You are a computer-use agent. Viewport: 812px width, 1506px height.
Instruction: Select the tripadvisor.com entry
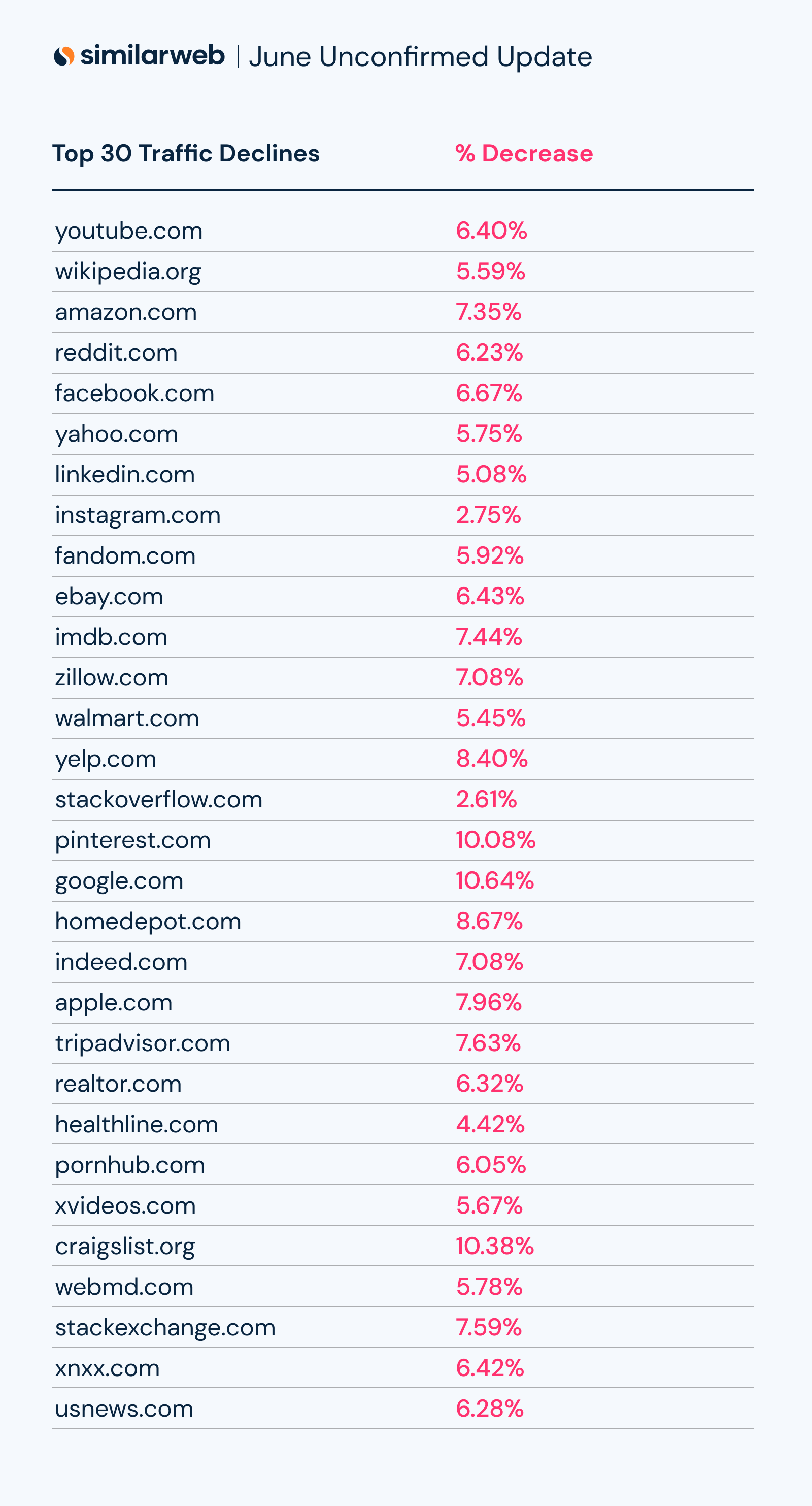[143, 1043]
